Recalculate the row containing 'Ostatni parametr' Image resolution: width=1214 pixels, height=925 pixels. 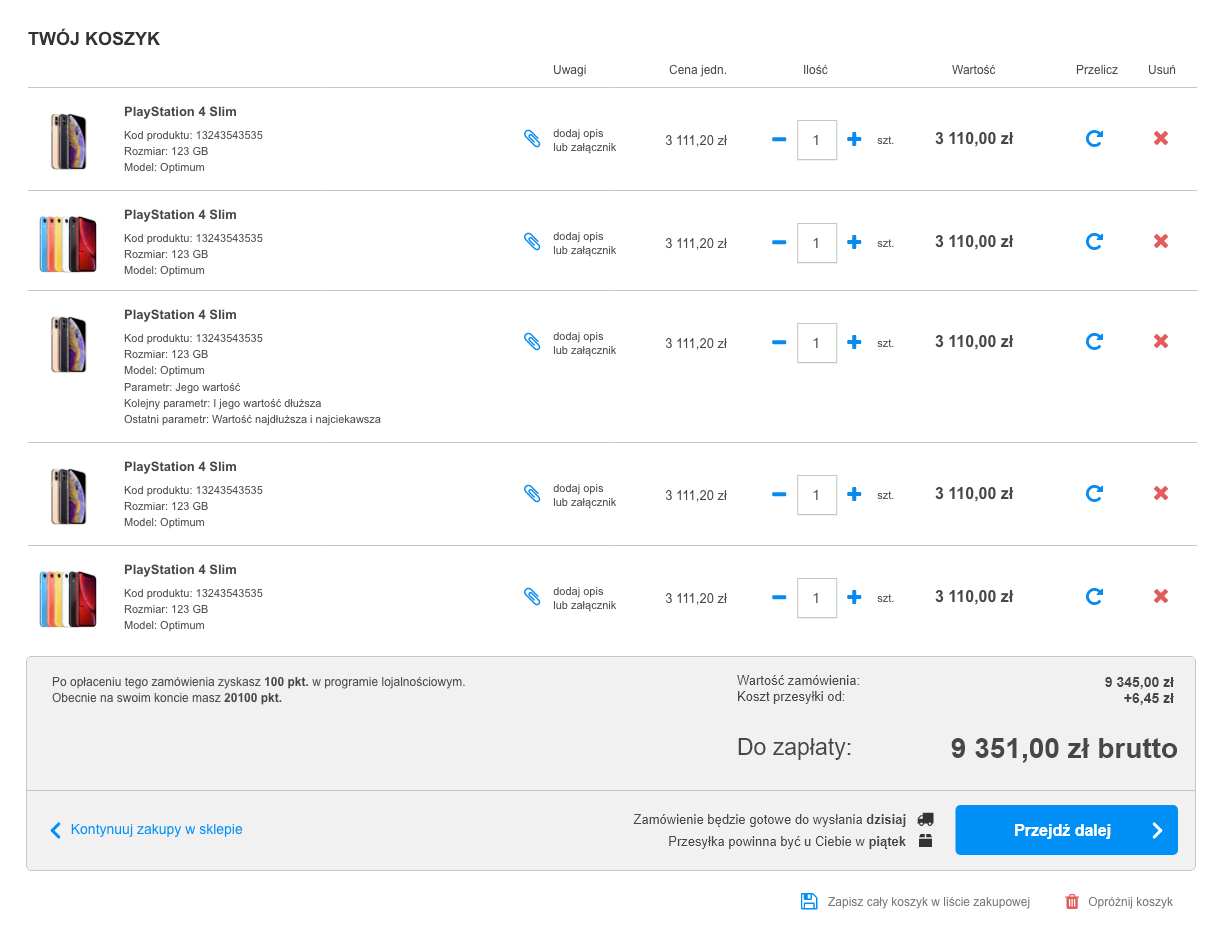coord(1094,341)
